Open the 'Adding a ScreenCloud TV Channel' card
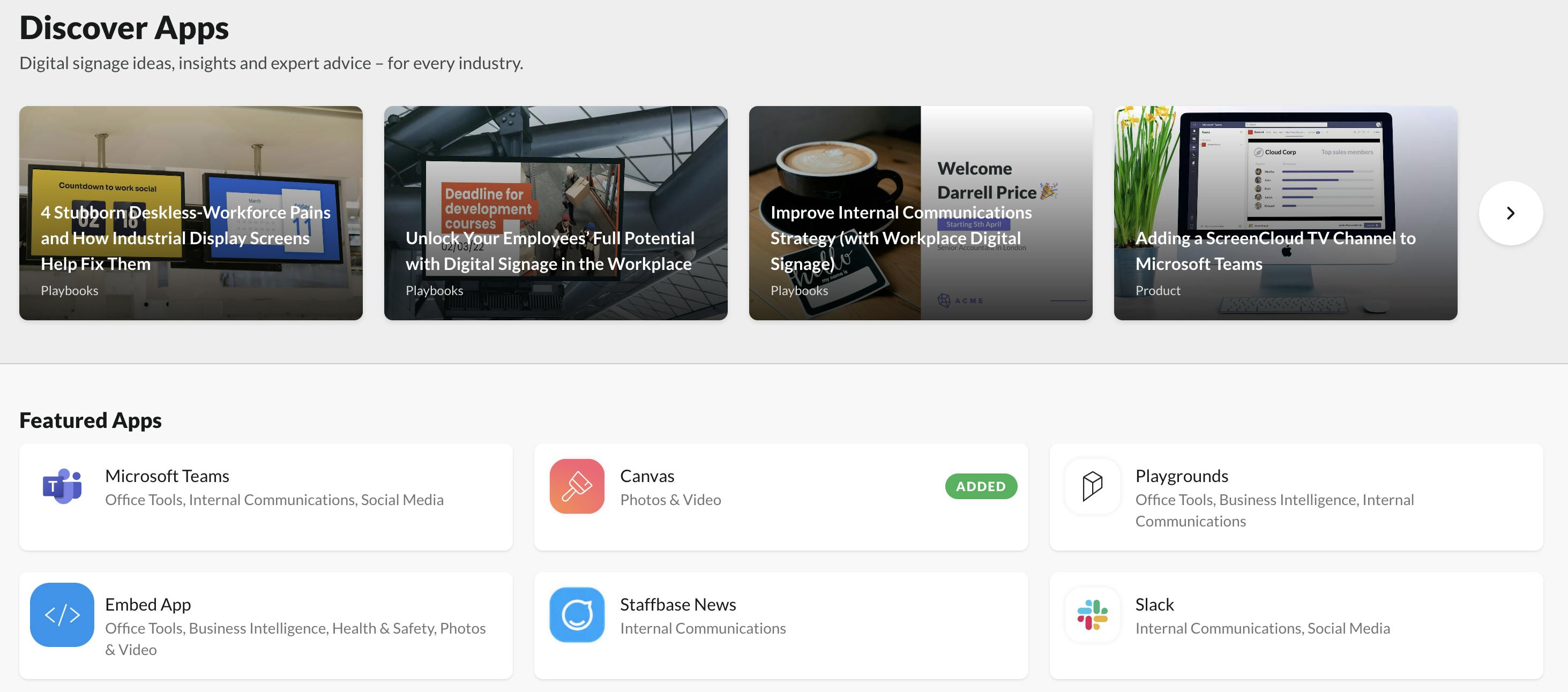This screenshot has height=692, width=1568. [x=1285, y=213]
